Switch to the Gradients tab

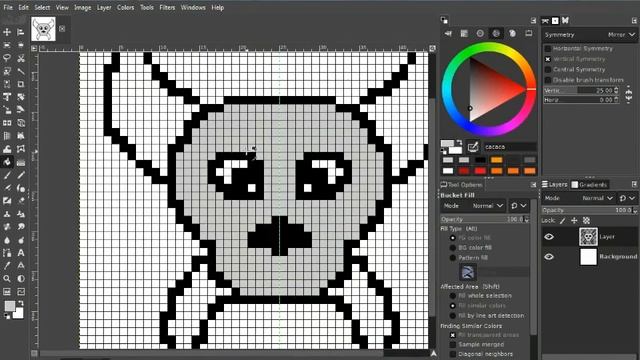pos(590,184)
